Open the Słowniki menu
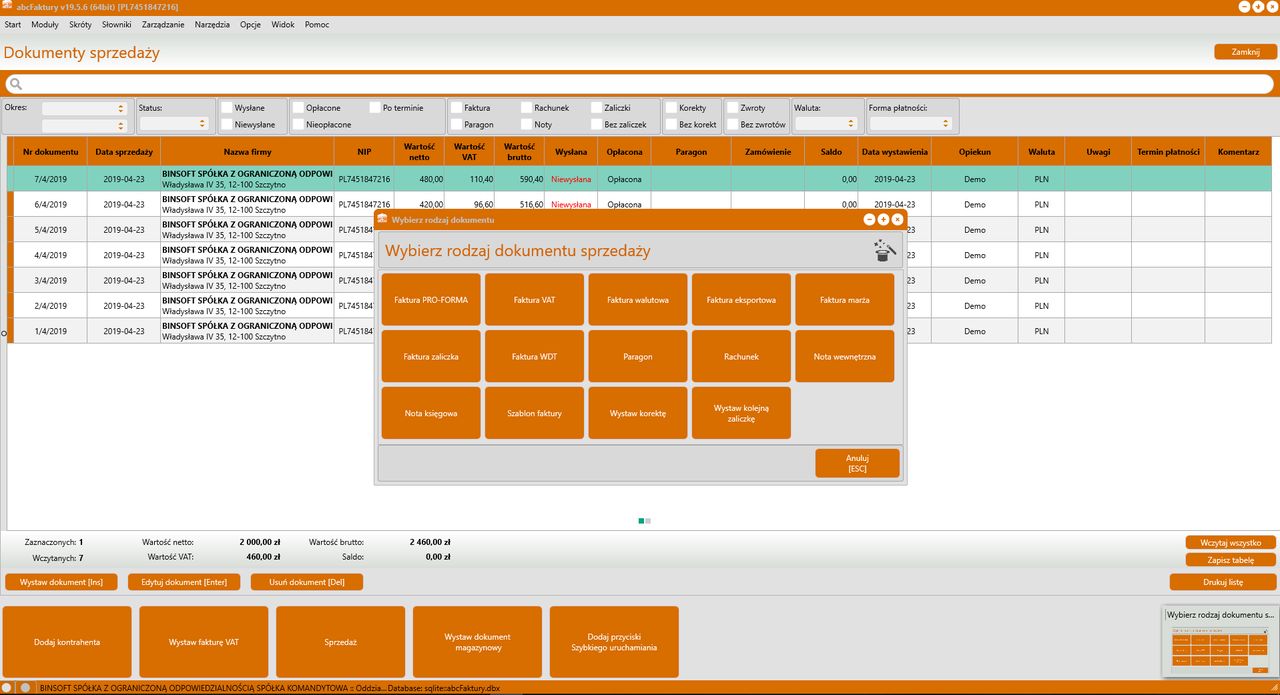The height and width of the screenshot is (695, 1280). tap(117, 24)
